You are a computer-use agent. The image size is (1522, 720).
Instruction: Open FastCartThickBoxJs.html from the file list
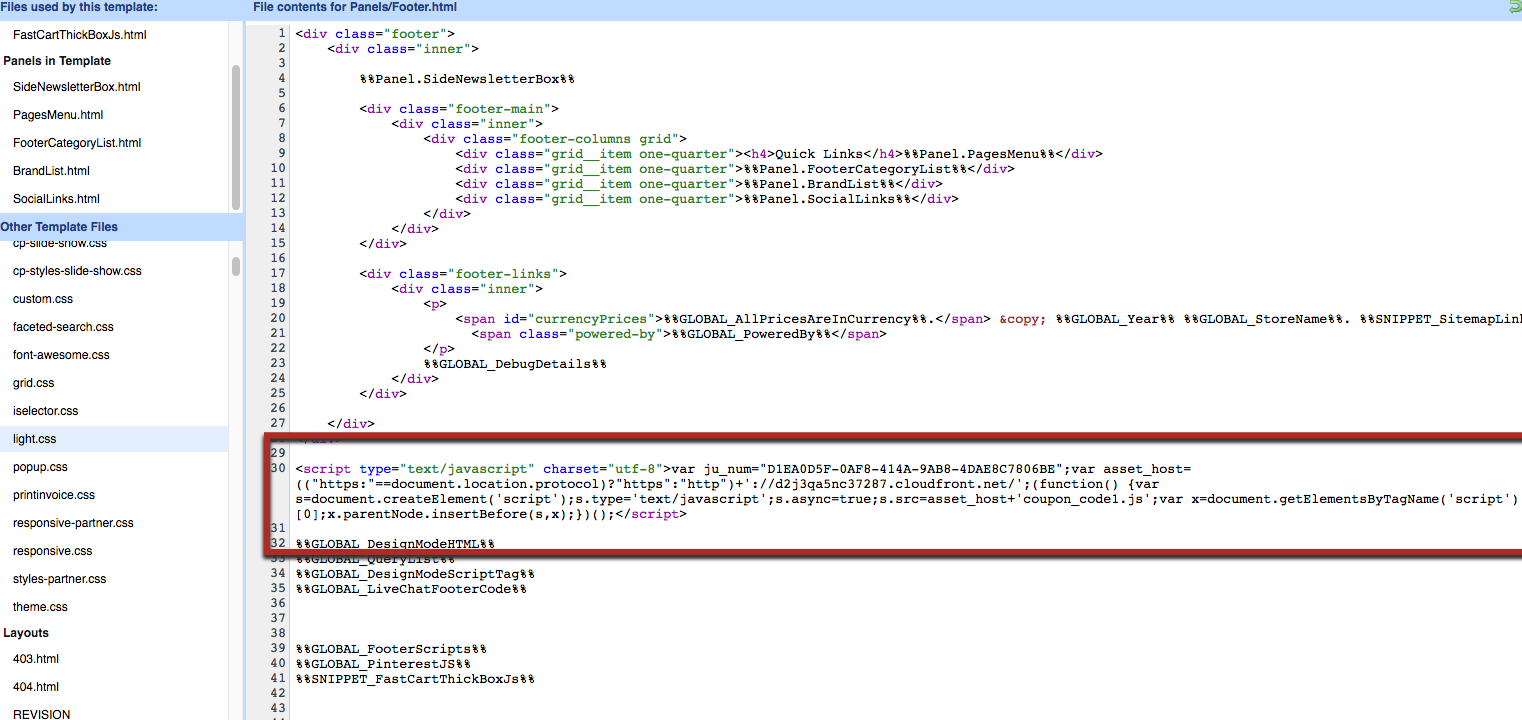(x=79, y=33)
